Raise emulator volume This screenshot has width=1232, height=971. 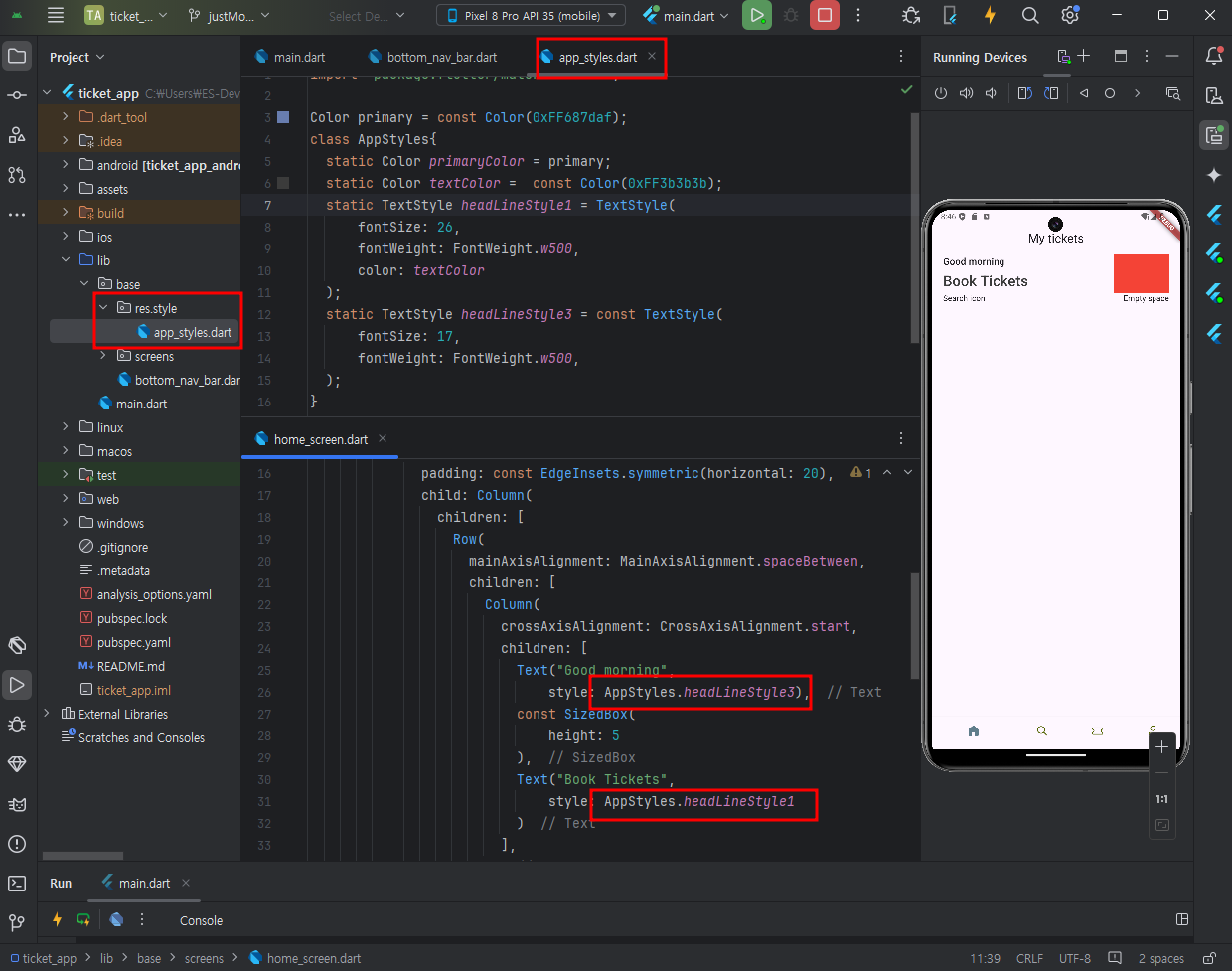(x=966, y=93)
